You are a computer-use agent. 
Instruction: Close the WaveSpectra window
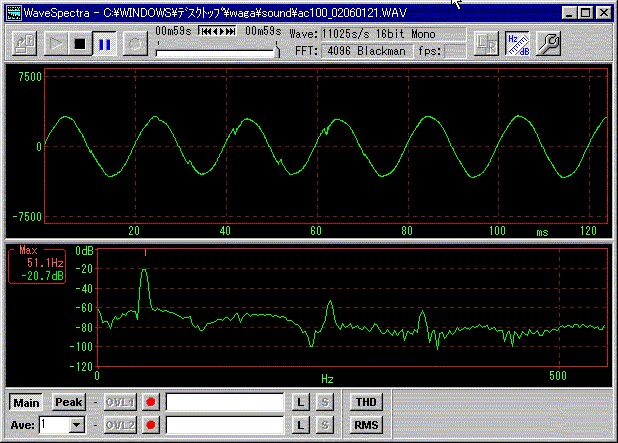pos(603,13)
